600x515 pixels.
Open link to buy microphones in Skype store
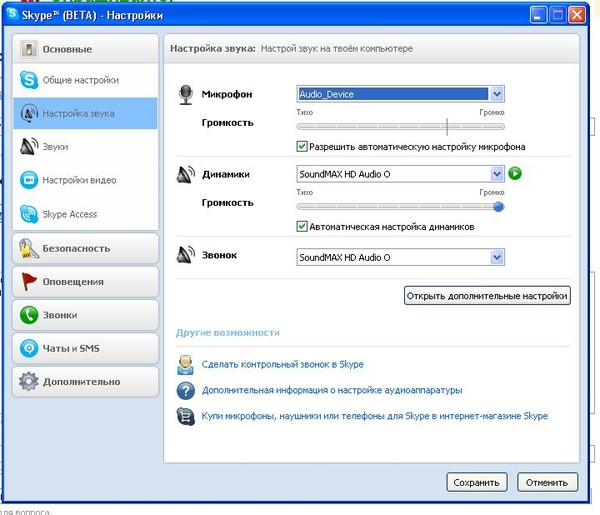click(x=375, y=416)
